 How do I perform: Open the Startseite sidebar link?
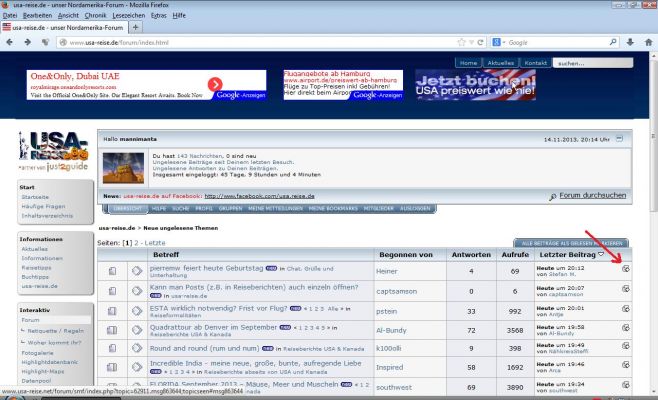pos(35,197)
